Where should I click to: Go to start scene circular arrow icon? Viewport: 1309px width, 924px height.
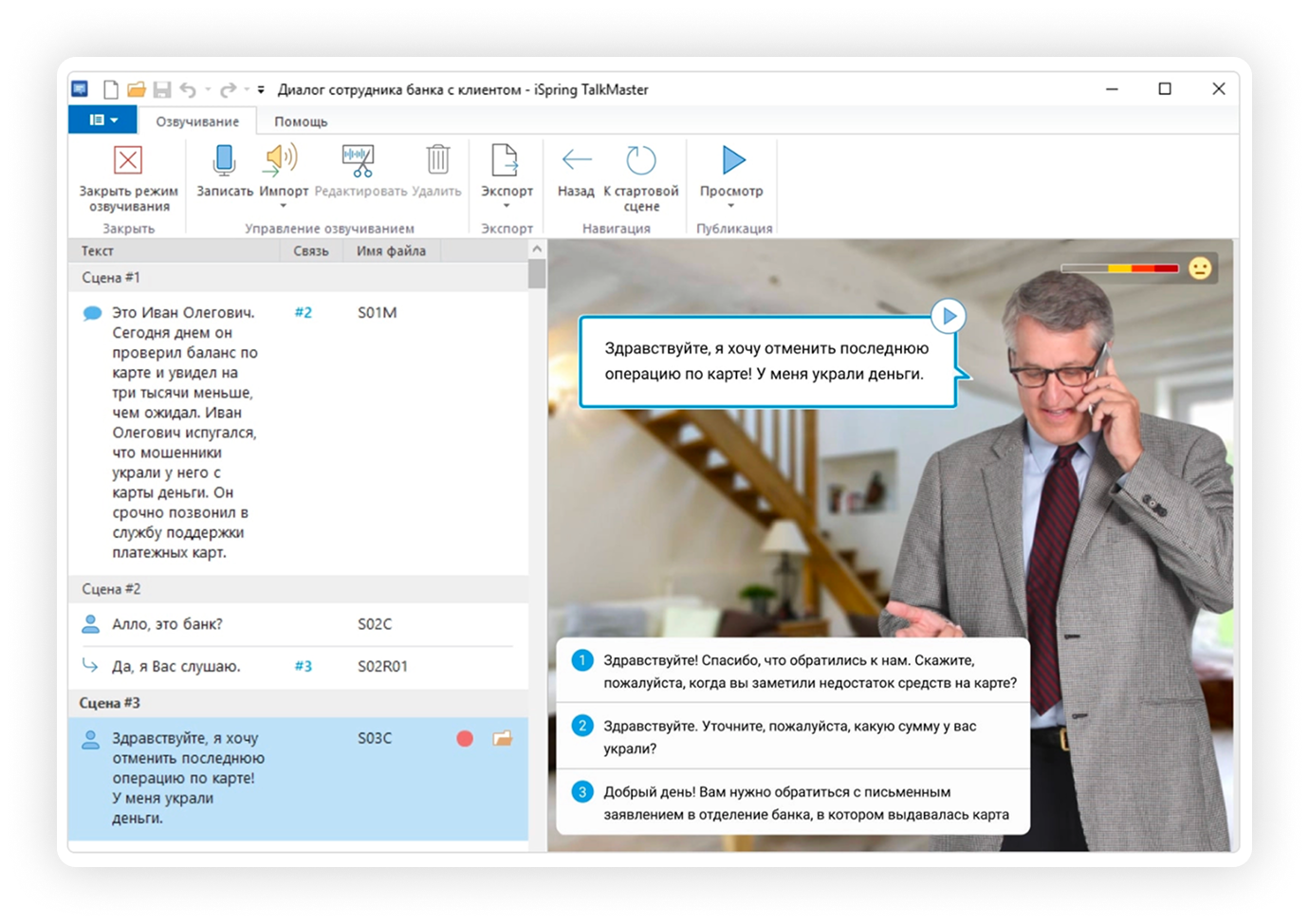click(641, 161)
